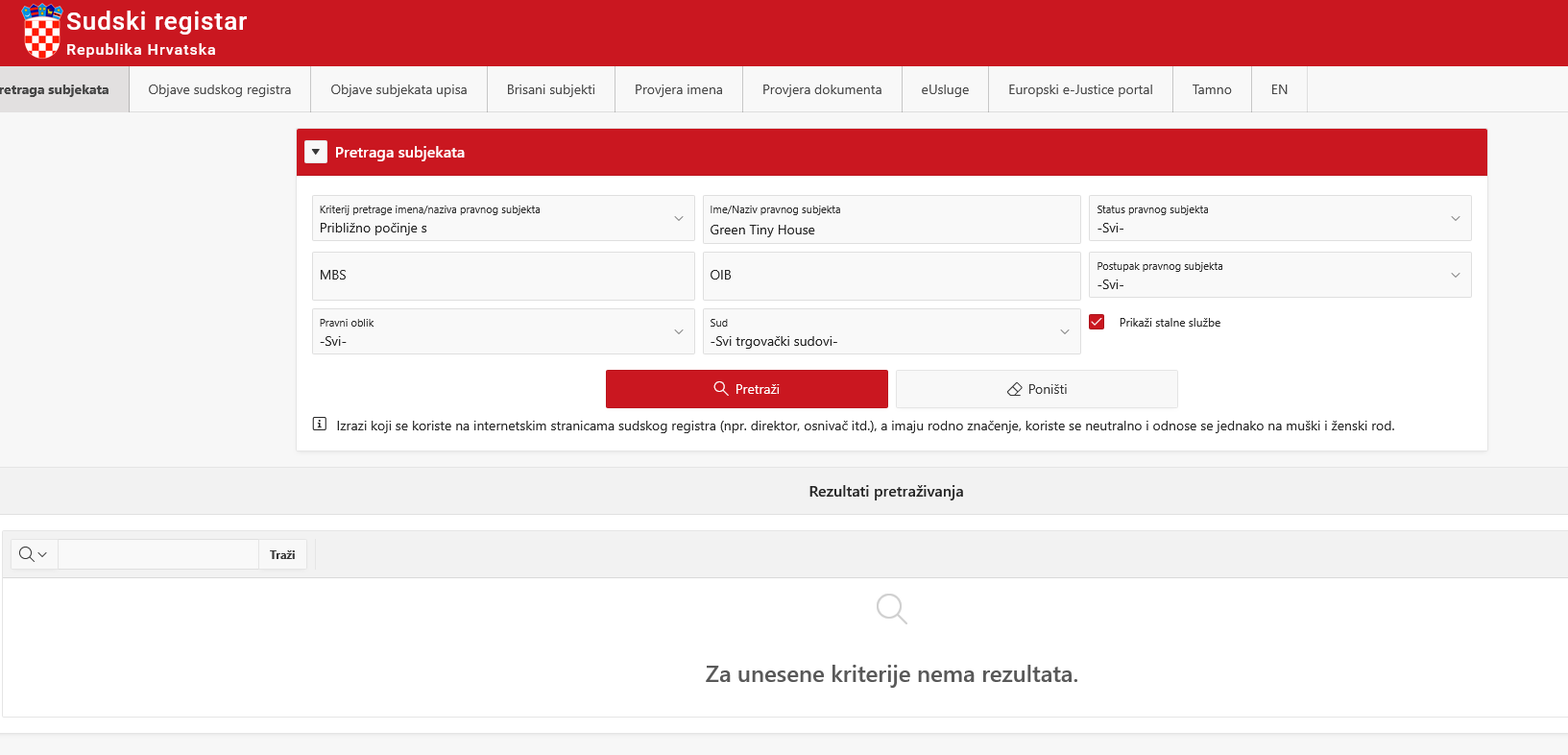Switch to Objave sudskog registra tab
The width and height of the screenshot is (1568, 755).
pos(220,89)
